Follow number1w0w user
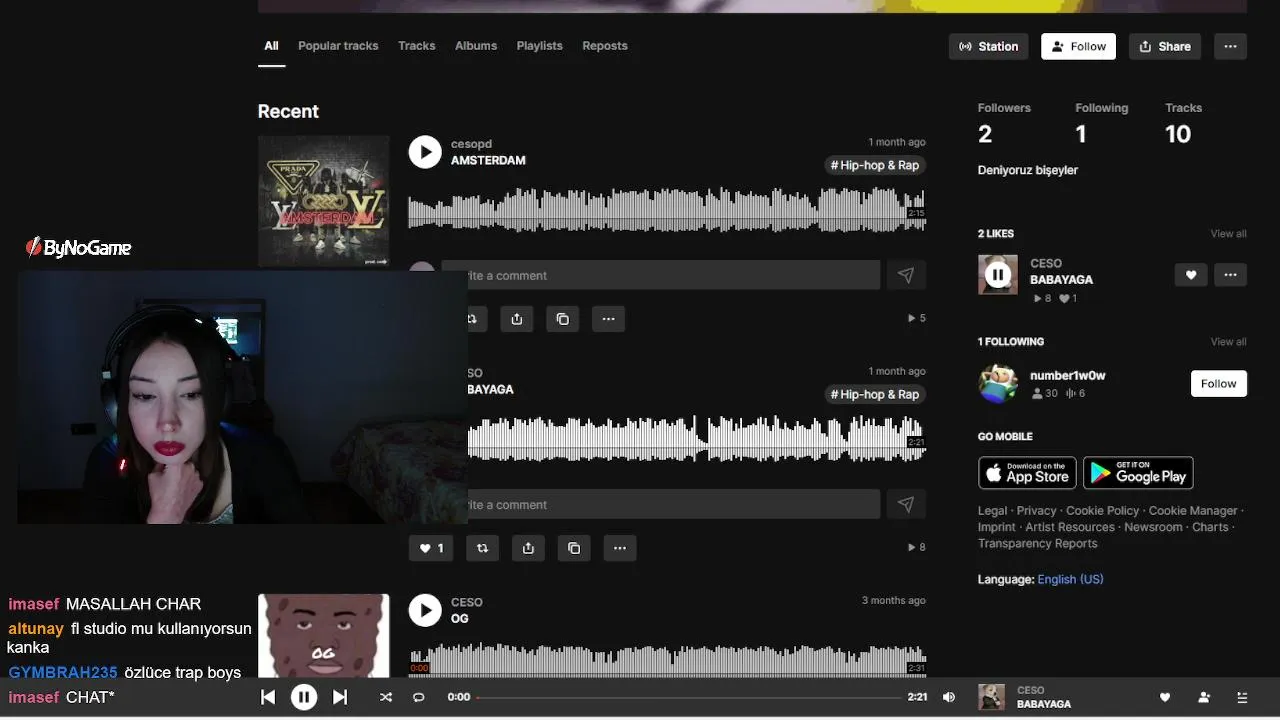 (1219, 384)
